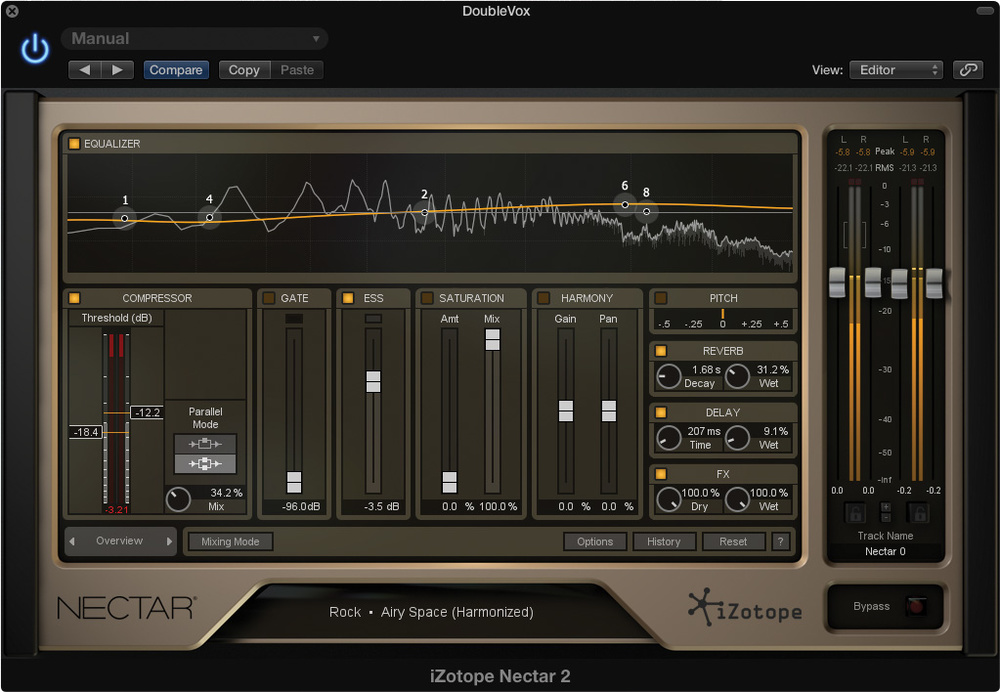Open the Delay module header
Image resolution: width=1000 pixels, height=692 pixels.
(x=723, y=413)
